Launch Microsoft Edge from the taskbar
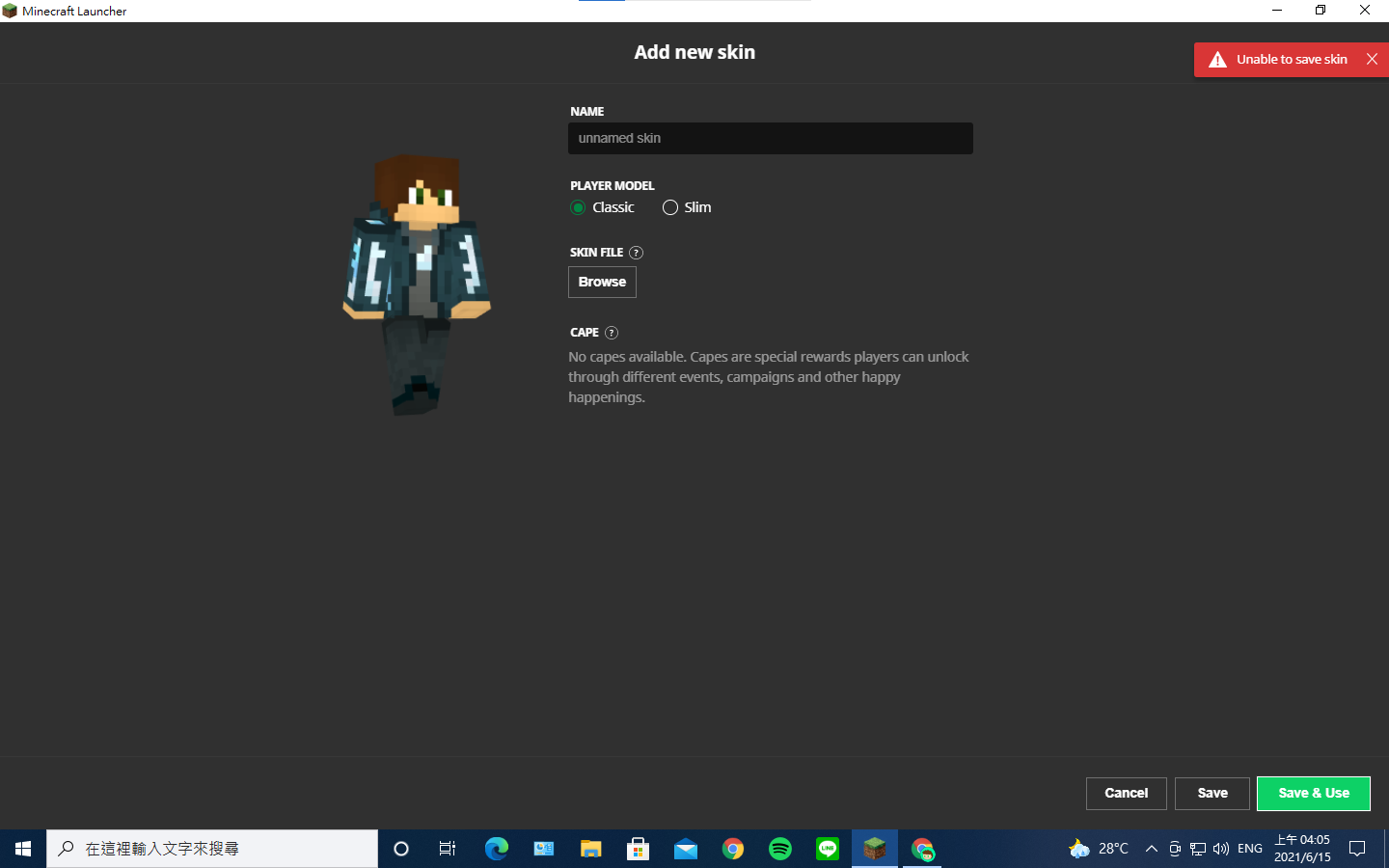The width and height of the screenshot is (1389, 868). [496, 849]
